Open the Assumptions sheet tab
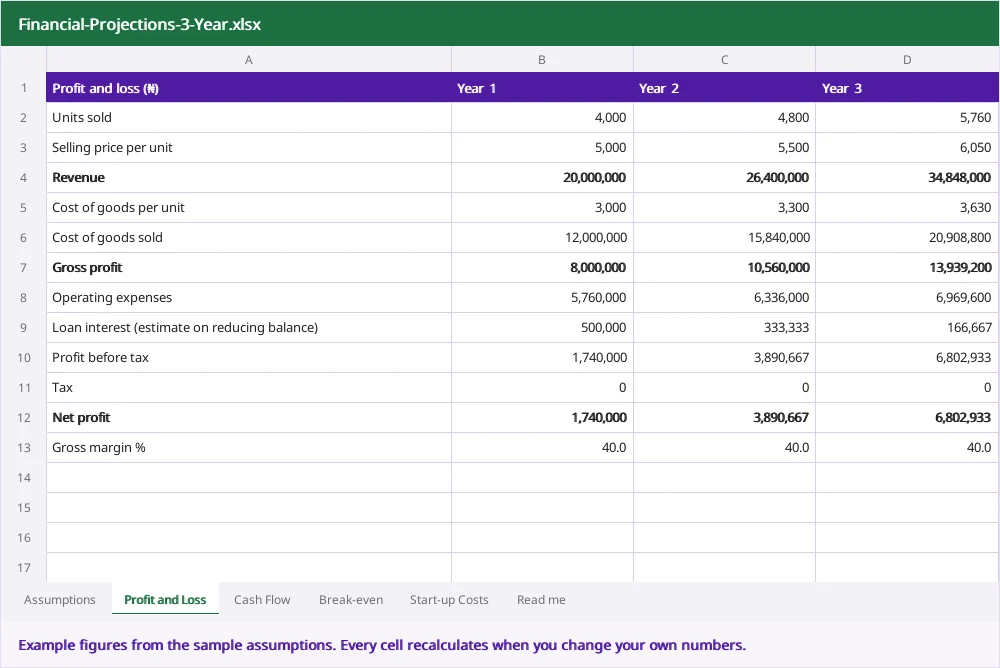This screenshot has height=668, width=1000. [59, 599]
